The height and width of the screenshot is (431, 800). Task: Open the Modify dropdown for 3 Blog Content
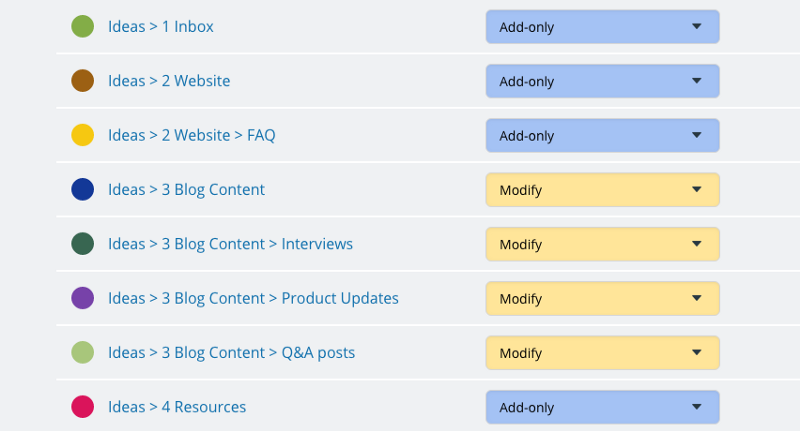tap(603, 190)
